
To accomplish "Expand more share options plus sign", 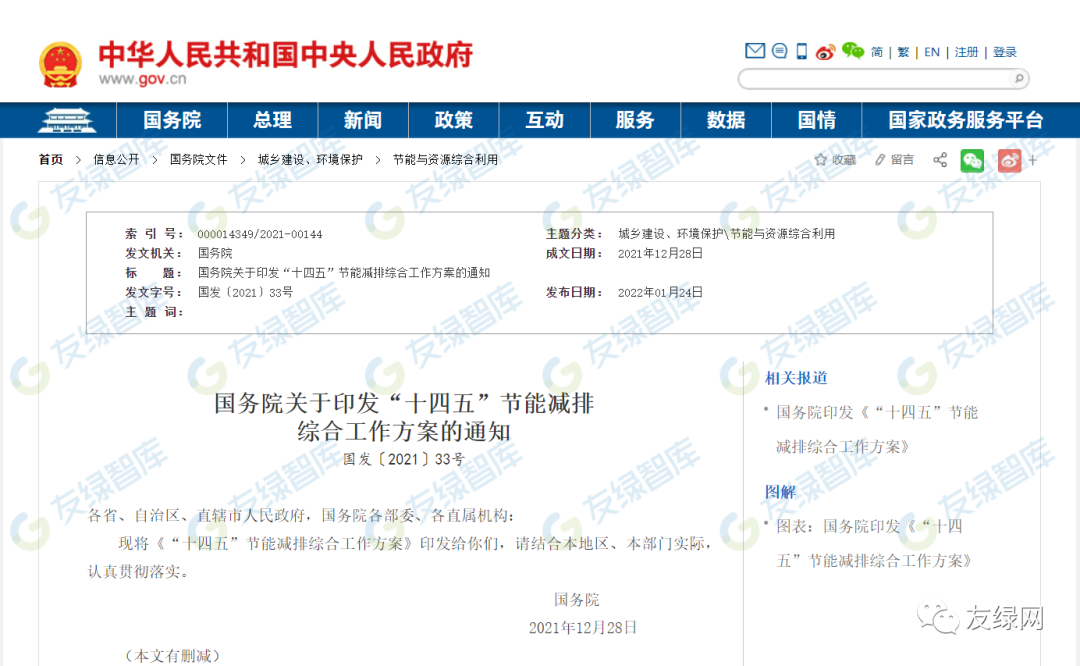I will (1033, 160).
